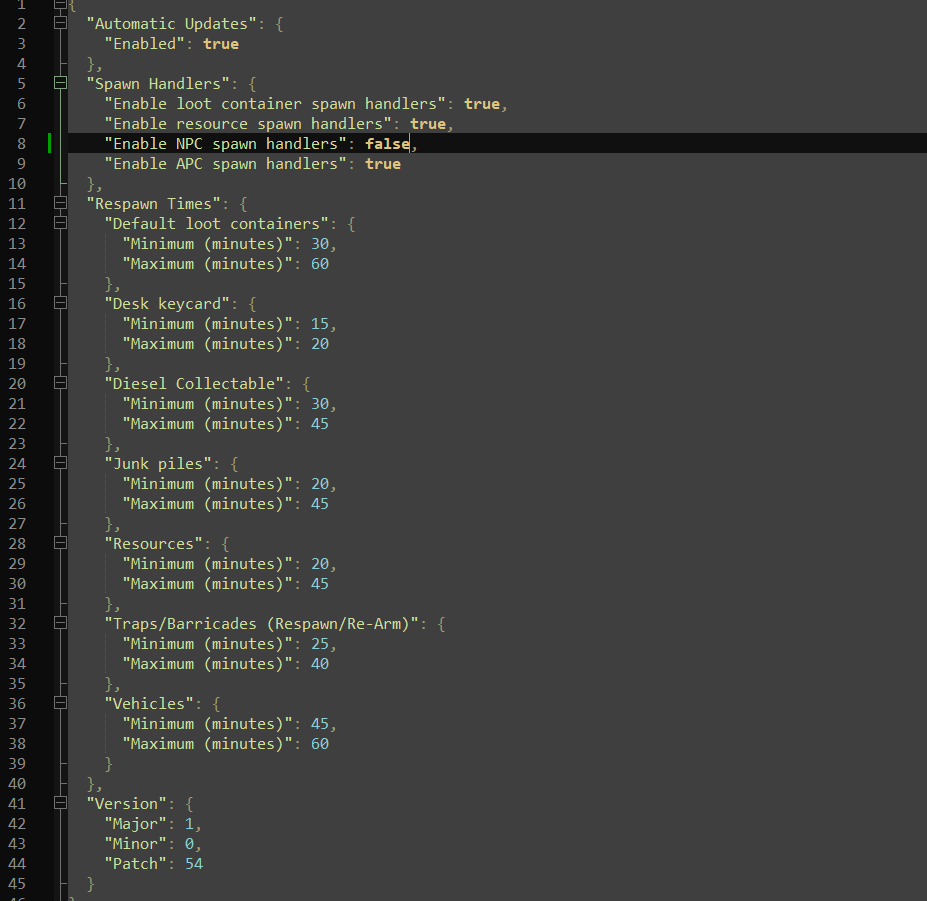Click value 60 of Default loot containers maximum
The height and width of the screenshot is (901, 927).
point(320,264)
